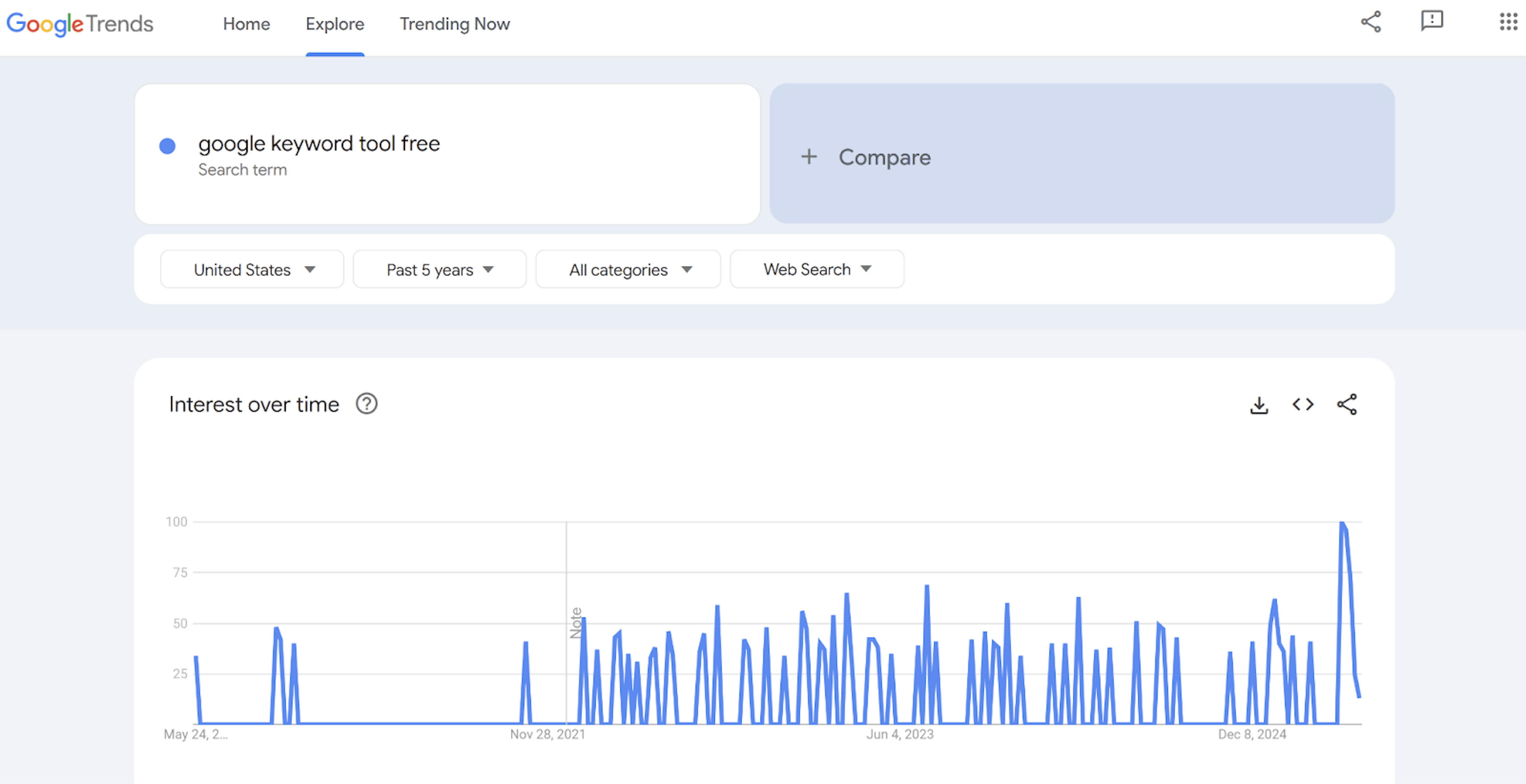Viewport: 1526px width, 784px height.
Task: Open the Web Search type dropdown
Action: point(817,269)
